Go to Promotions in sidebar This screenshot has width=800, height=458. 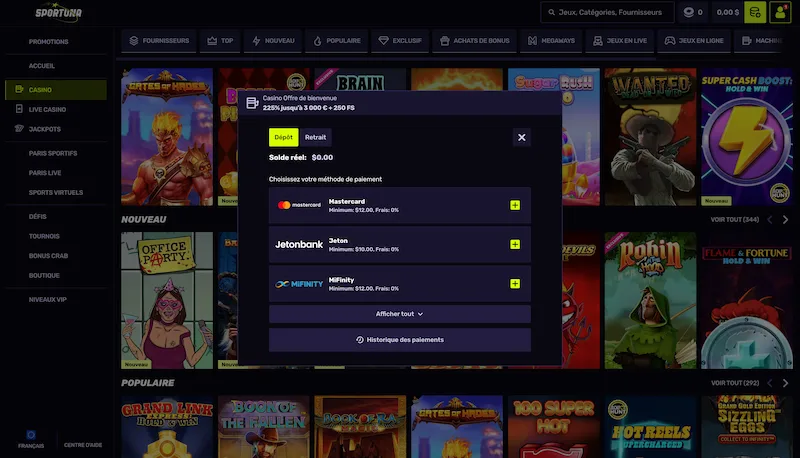pos(48,42)
